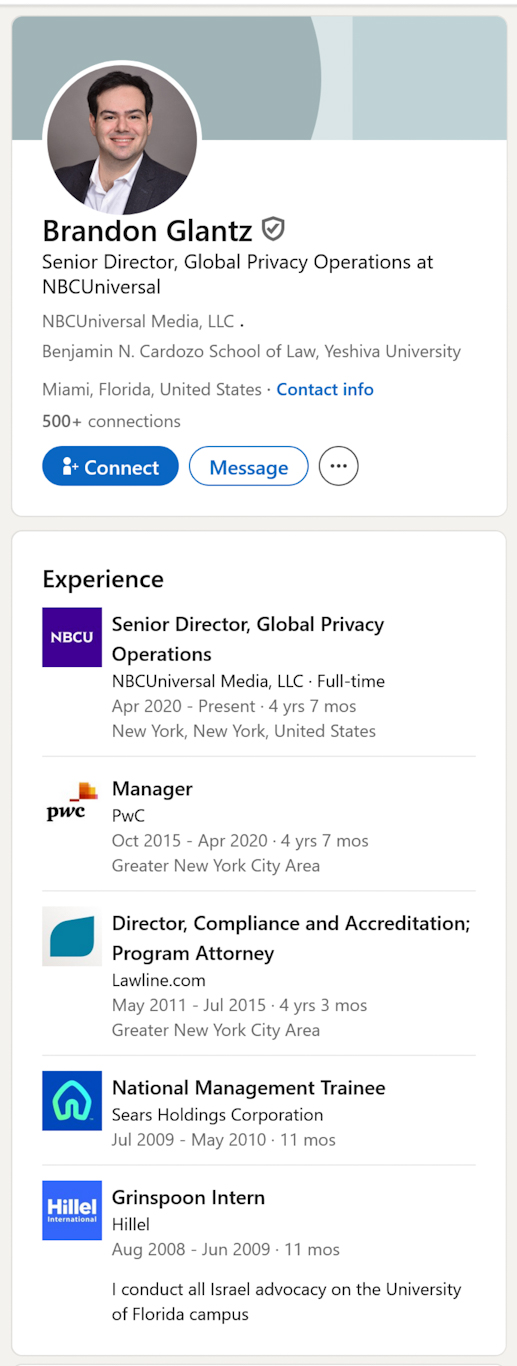Screen dimensions: 517x1366
Task: Click the National Management Trainee title
Action: (x=248, y=1088)
